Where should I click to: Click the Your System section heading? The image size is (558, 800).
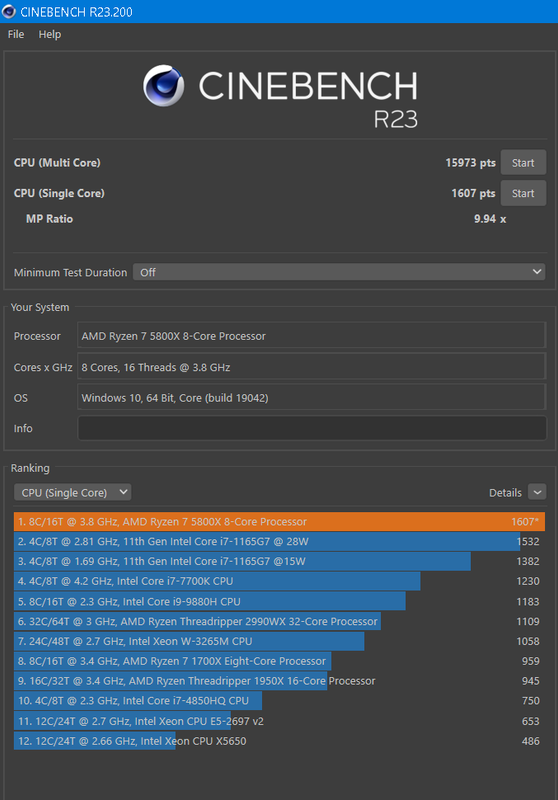[x=40, y=307]
